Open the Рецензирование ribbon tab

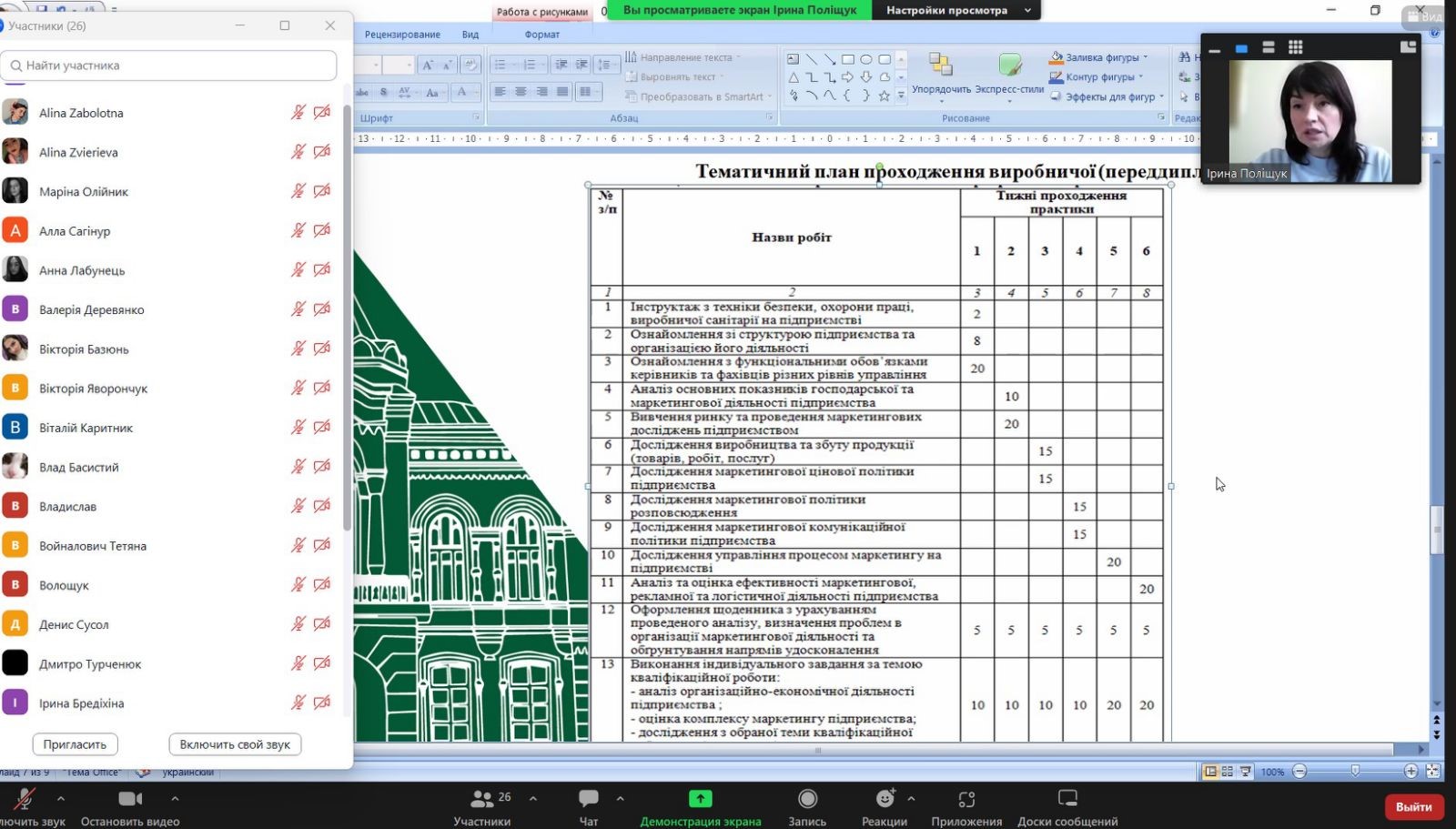(x=402, y=35)
